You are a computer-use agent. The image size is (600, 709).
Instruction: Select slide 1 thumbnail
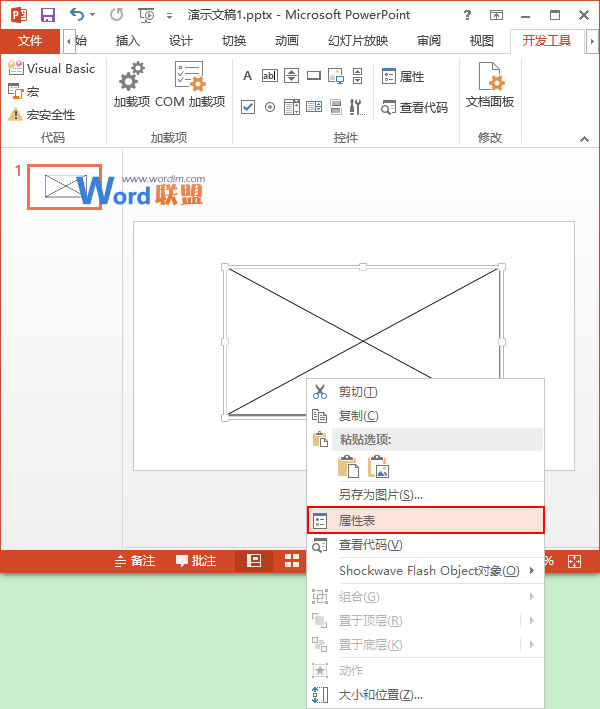tap(64, 187)
